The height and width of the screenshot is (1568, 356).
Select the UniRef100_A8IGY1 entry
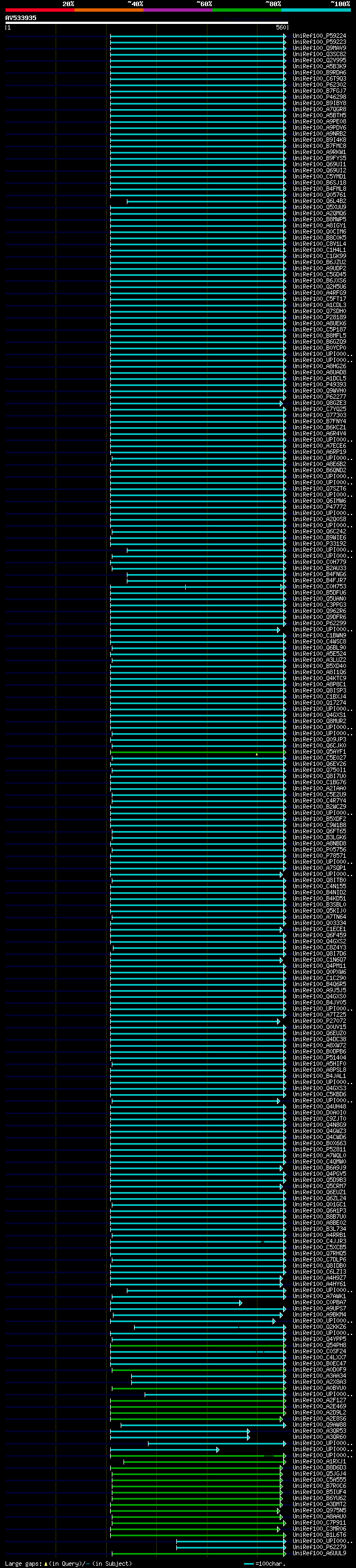[319, 226]
